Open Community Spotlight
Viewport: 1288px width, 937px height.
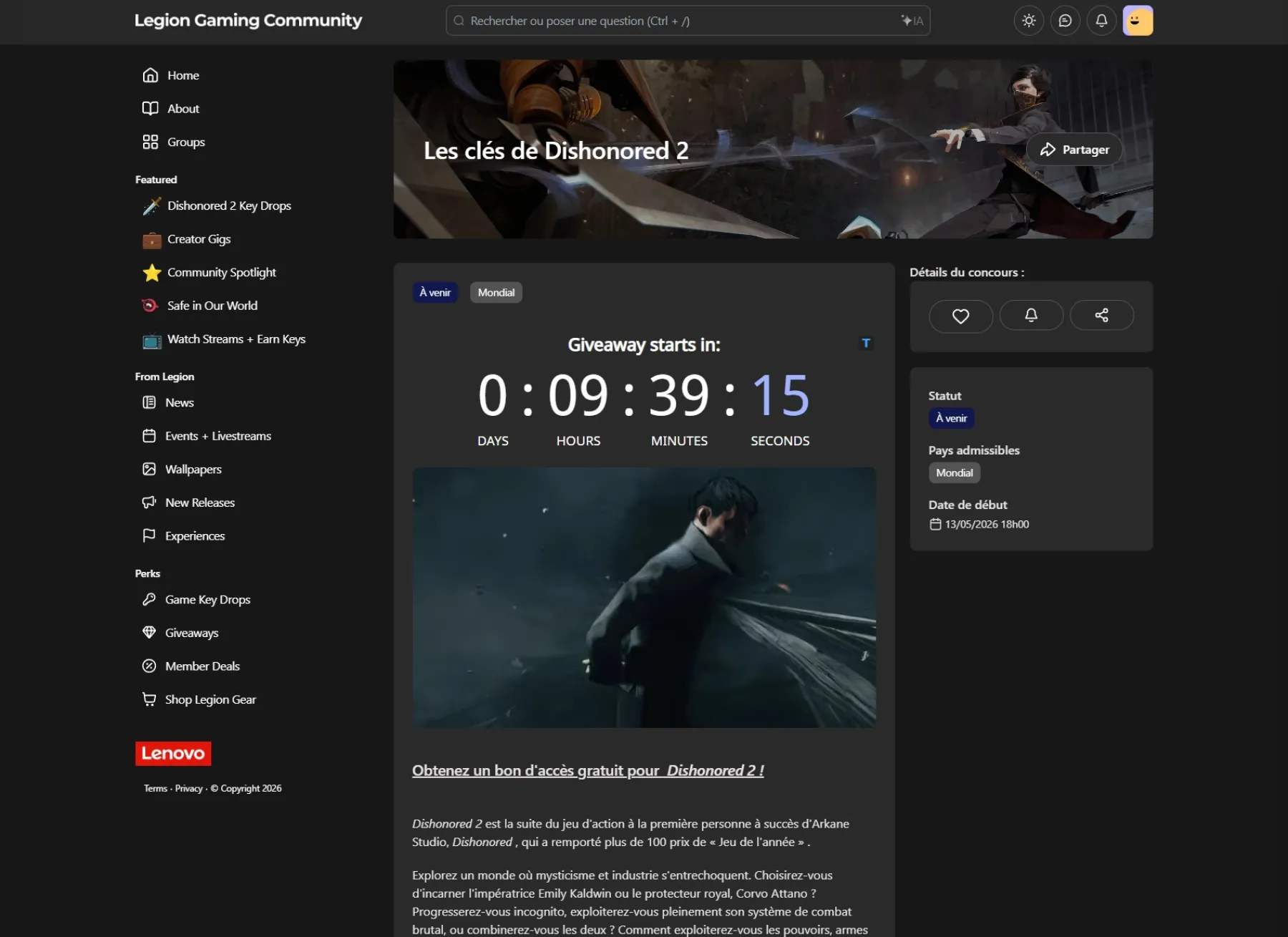pos(222,272)
